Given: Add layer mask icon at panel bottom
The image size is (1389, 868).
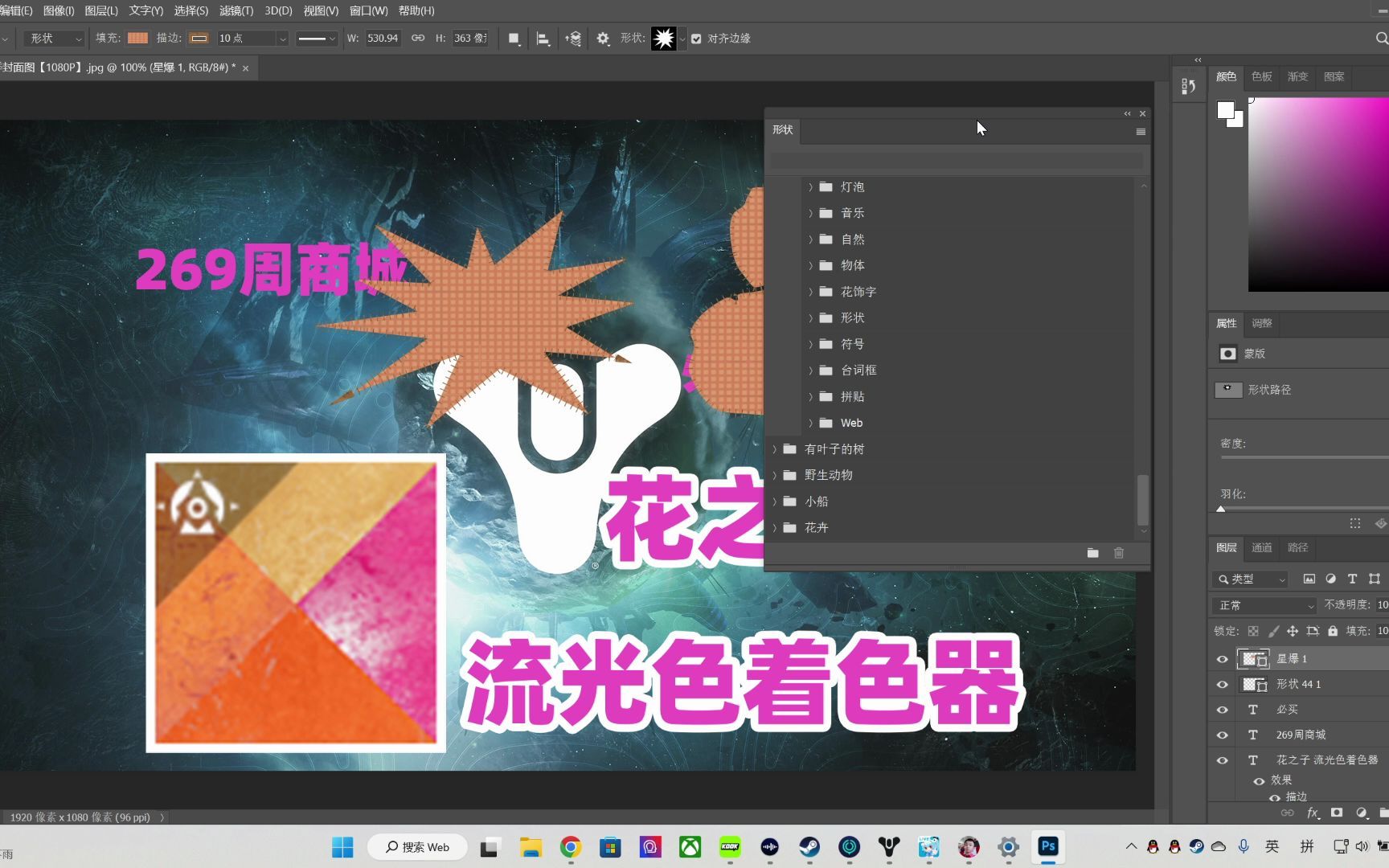Looking at the screenshot, I should tap(1337, 813).
